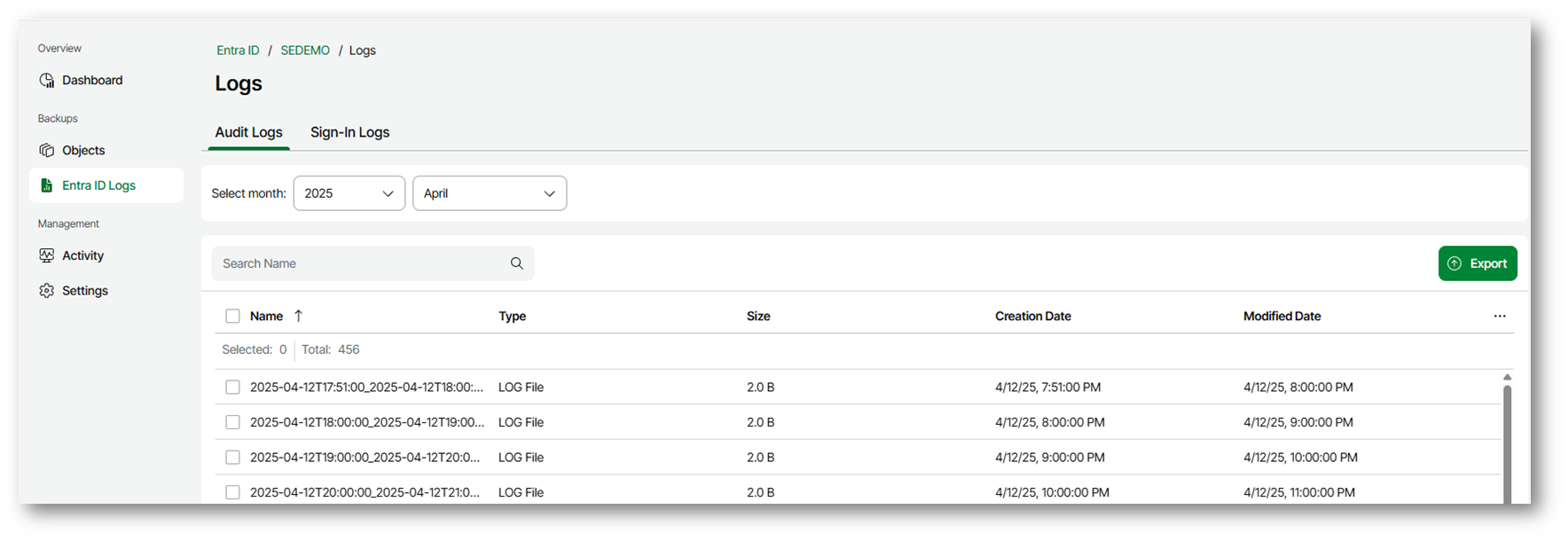Switch to the Sign-In Logs tab
The height and width of the screenshot is (541, 1568).
coord(349,132)
